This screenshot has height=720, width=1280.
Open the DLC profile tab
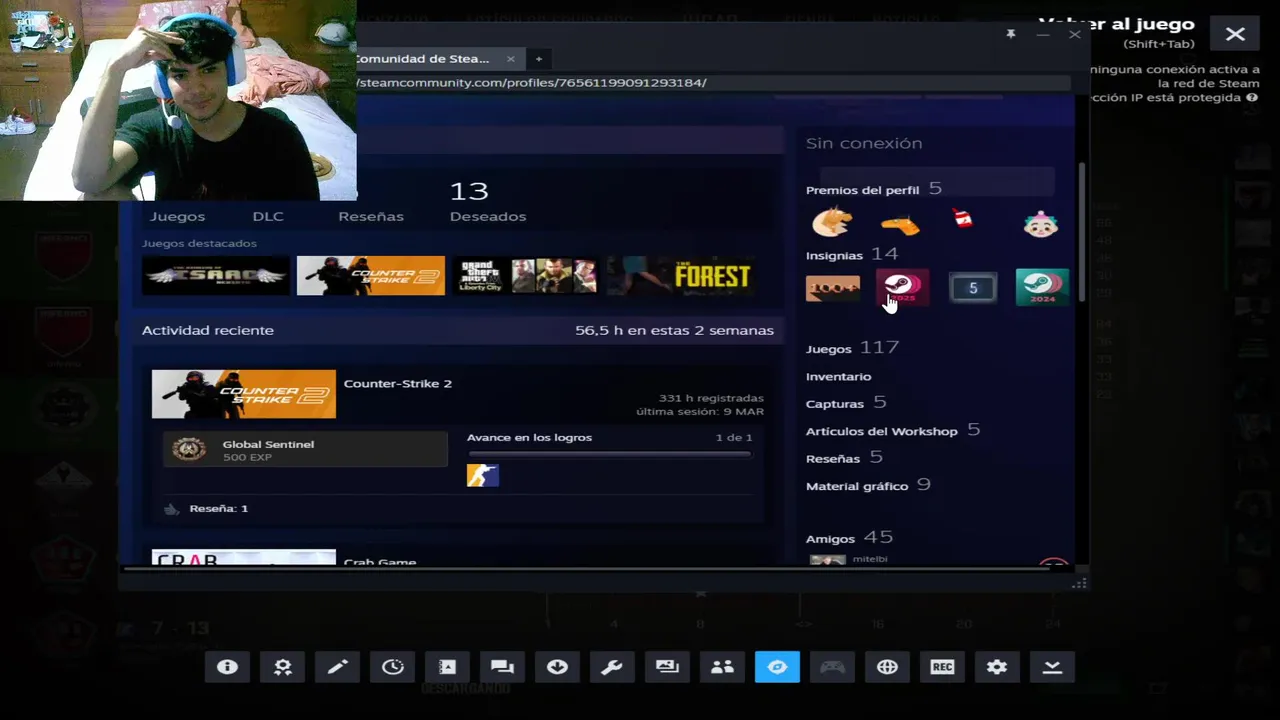268,216
